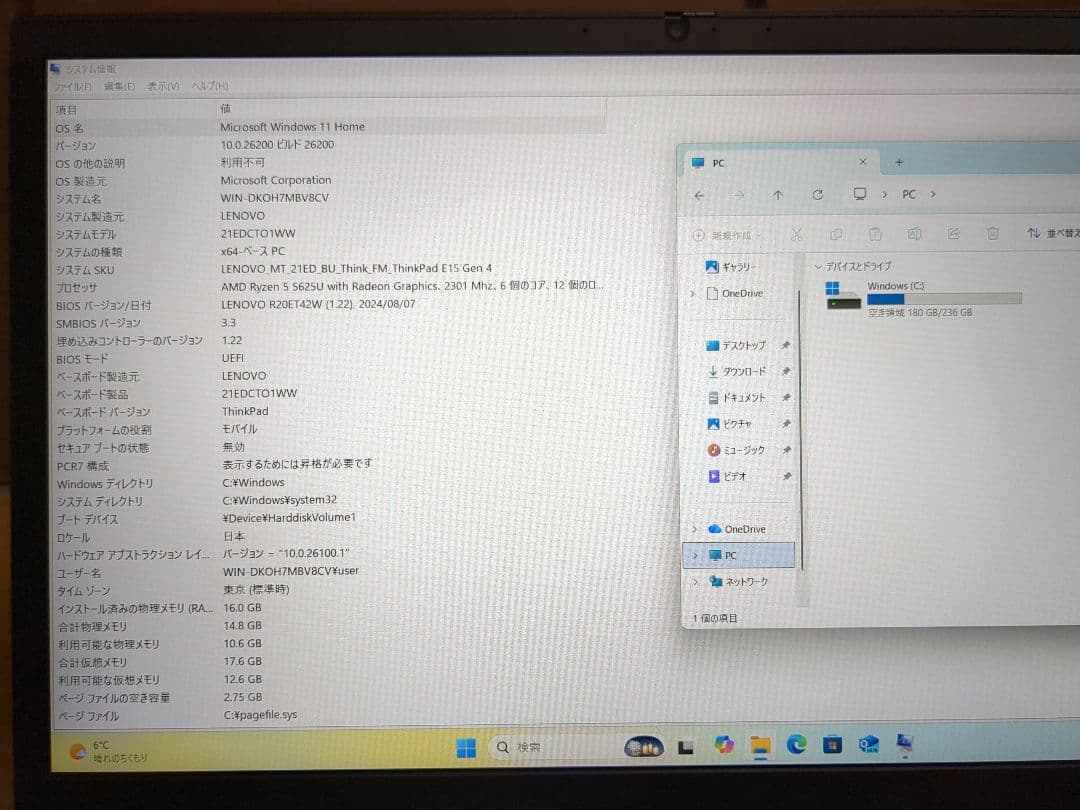Open ミュージック in quick access

736,450
